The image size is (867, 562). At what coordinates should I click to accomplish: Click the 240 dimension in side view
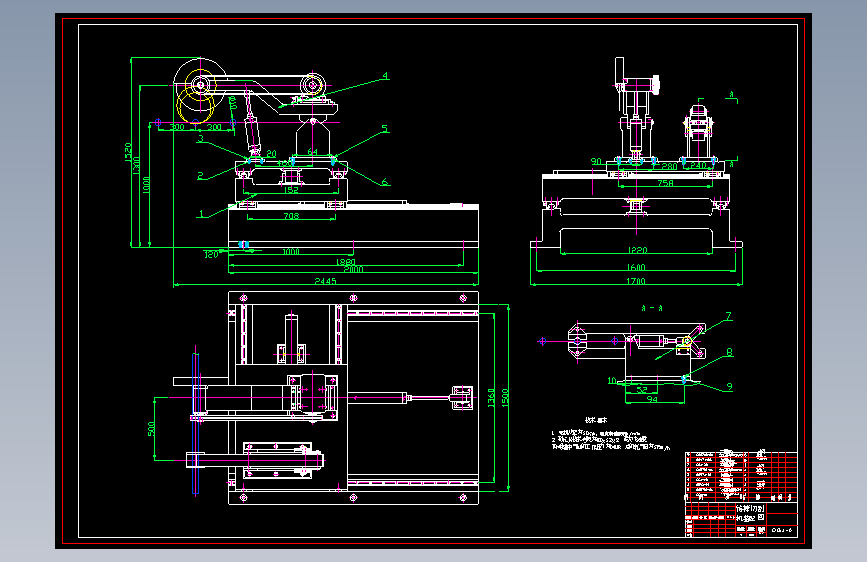pos(698,165)
